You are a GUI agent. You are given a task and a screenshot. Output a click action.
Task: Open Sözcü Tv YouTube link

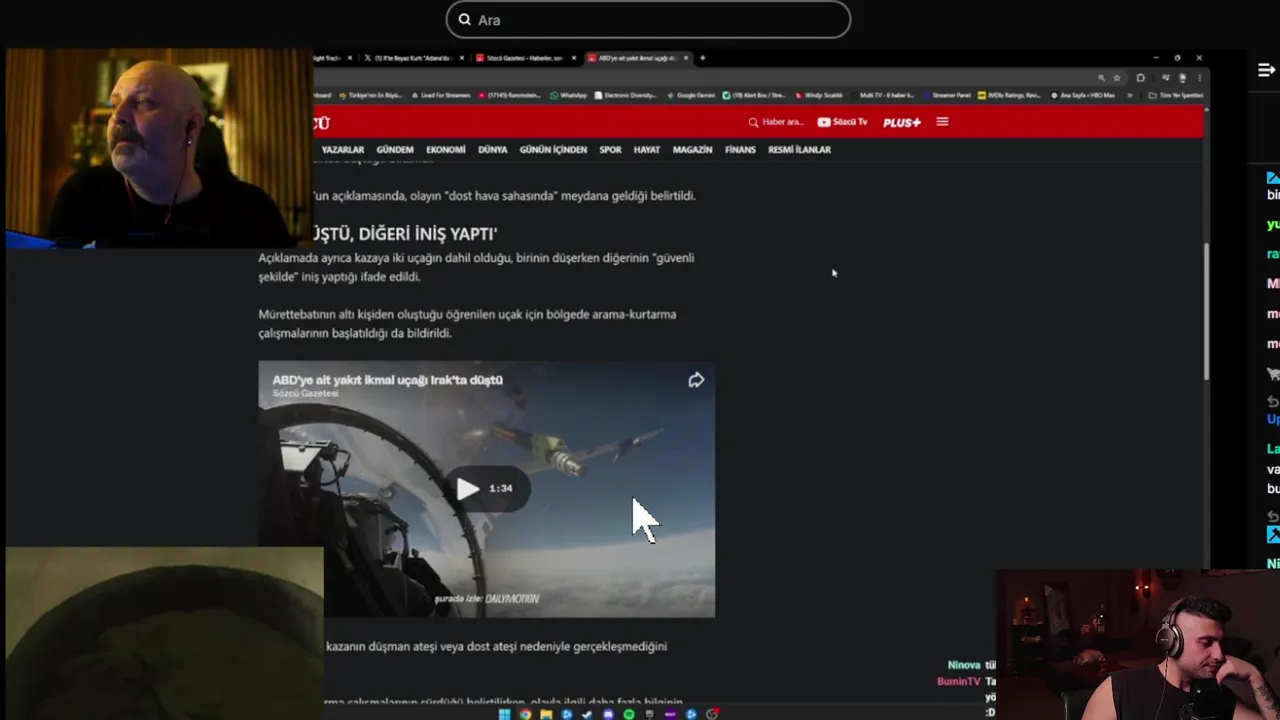point(843,122)
